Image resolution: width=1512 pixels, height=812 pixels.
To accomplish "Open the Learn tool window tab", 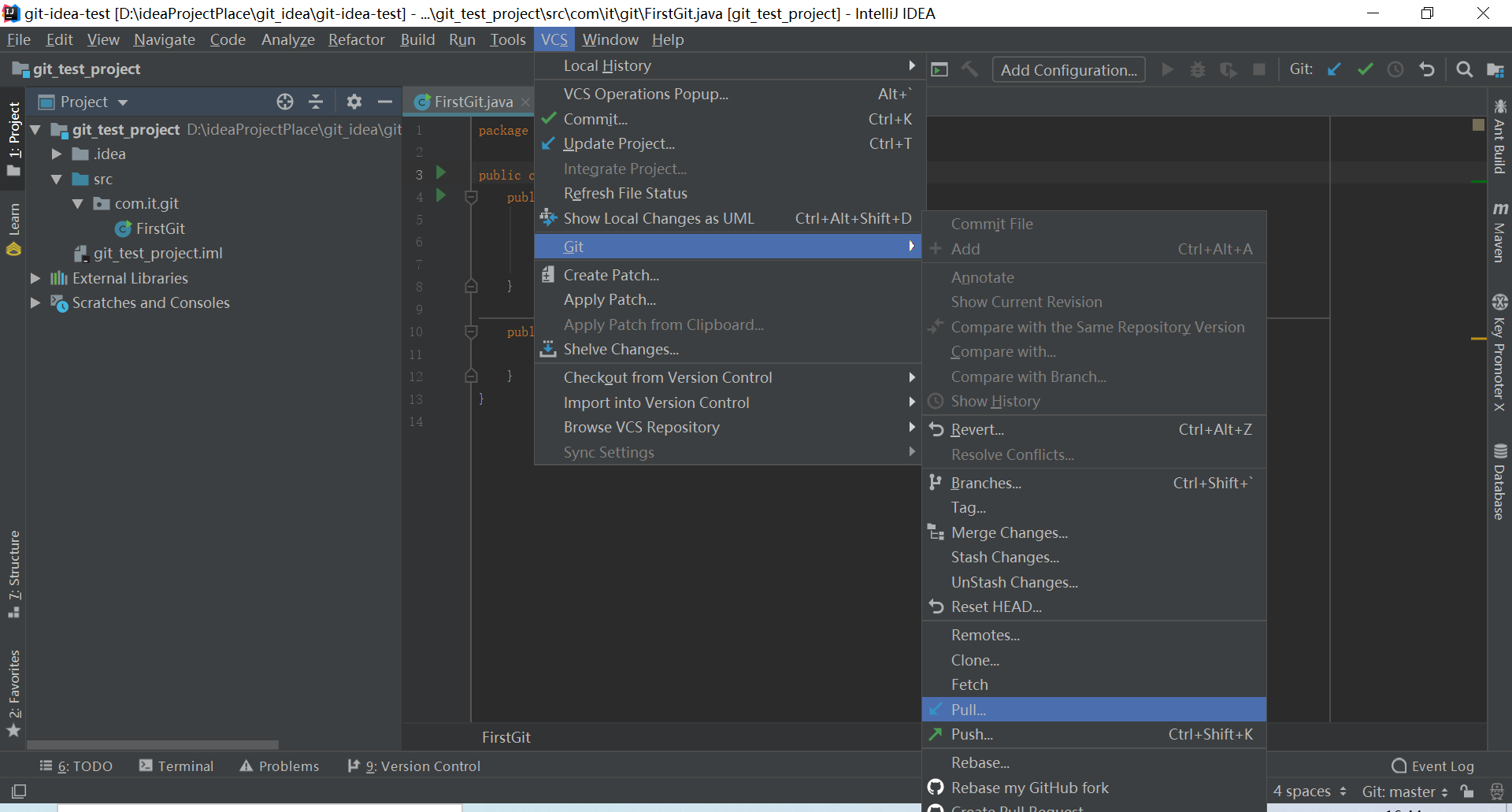I will coord(13,230).
